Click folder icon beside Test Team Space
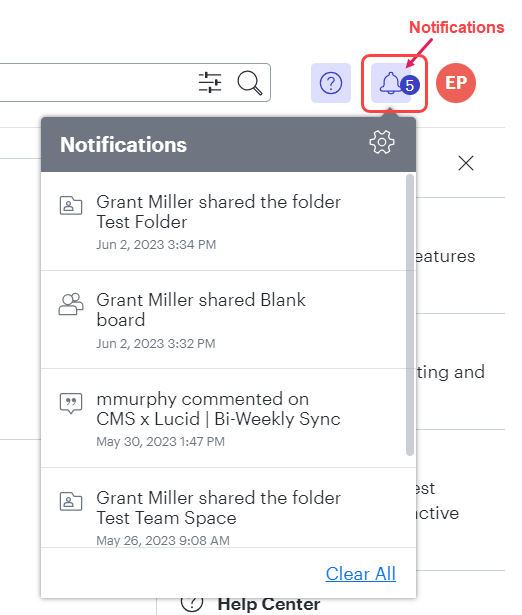This screenshot has width=522, height=615. tap(71, 501)
